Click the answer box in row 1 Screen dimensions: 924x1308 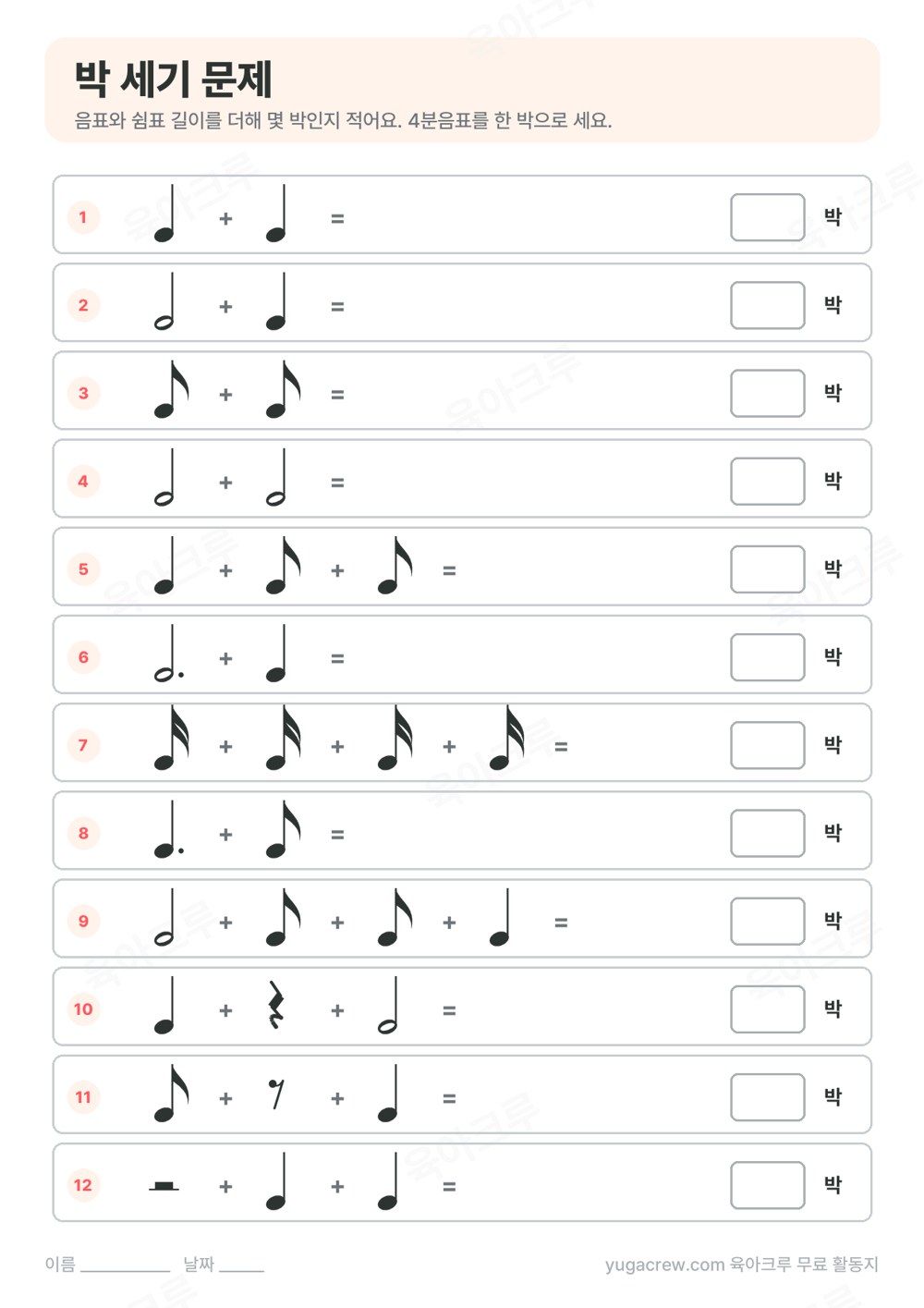(768, 217)
